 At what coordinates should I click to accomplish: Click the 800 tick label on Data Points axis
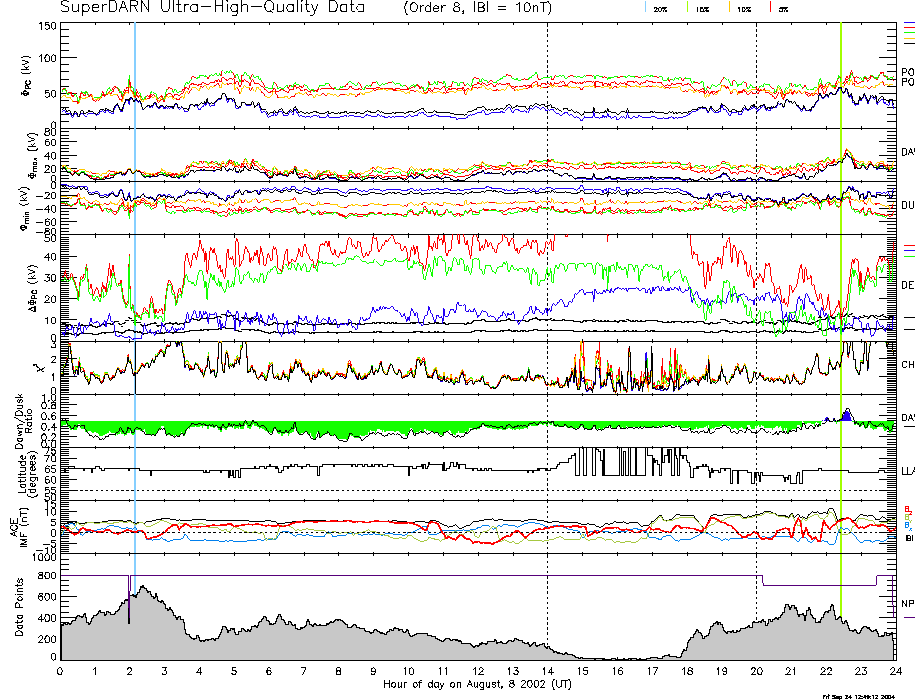pos(44,576)
